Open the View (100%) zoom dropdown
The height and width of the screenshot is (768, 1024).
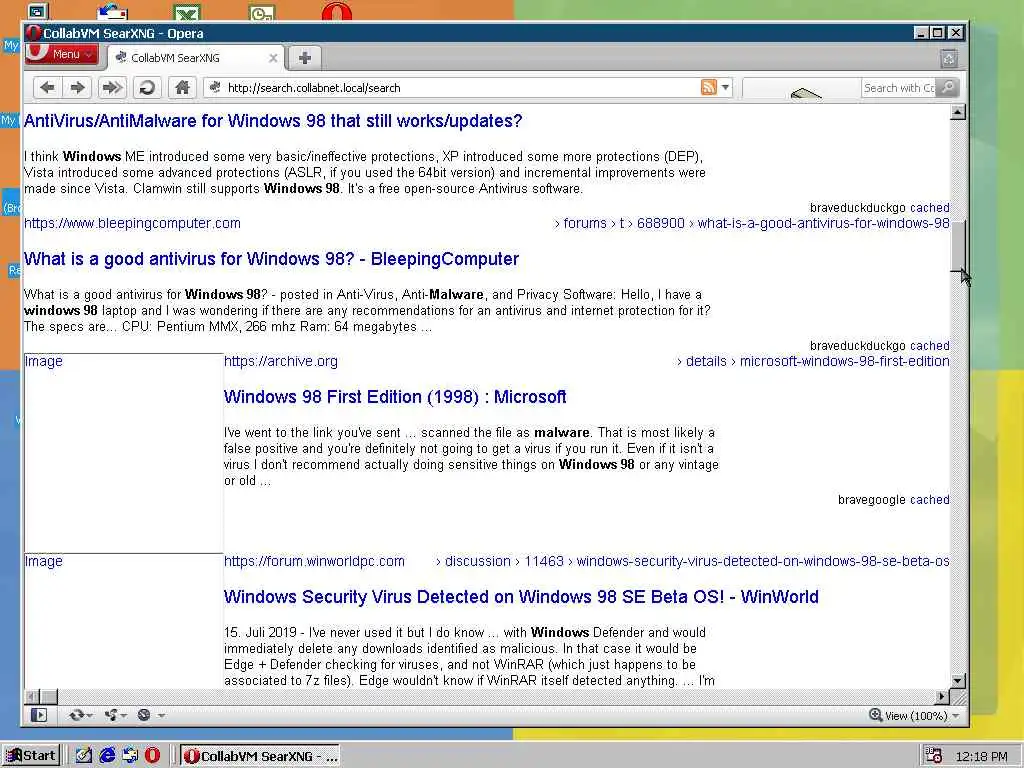point(921,716)
